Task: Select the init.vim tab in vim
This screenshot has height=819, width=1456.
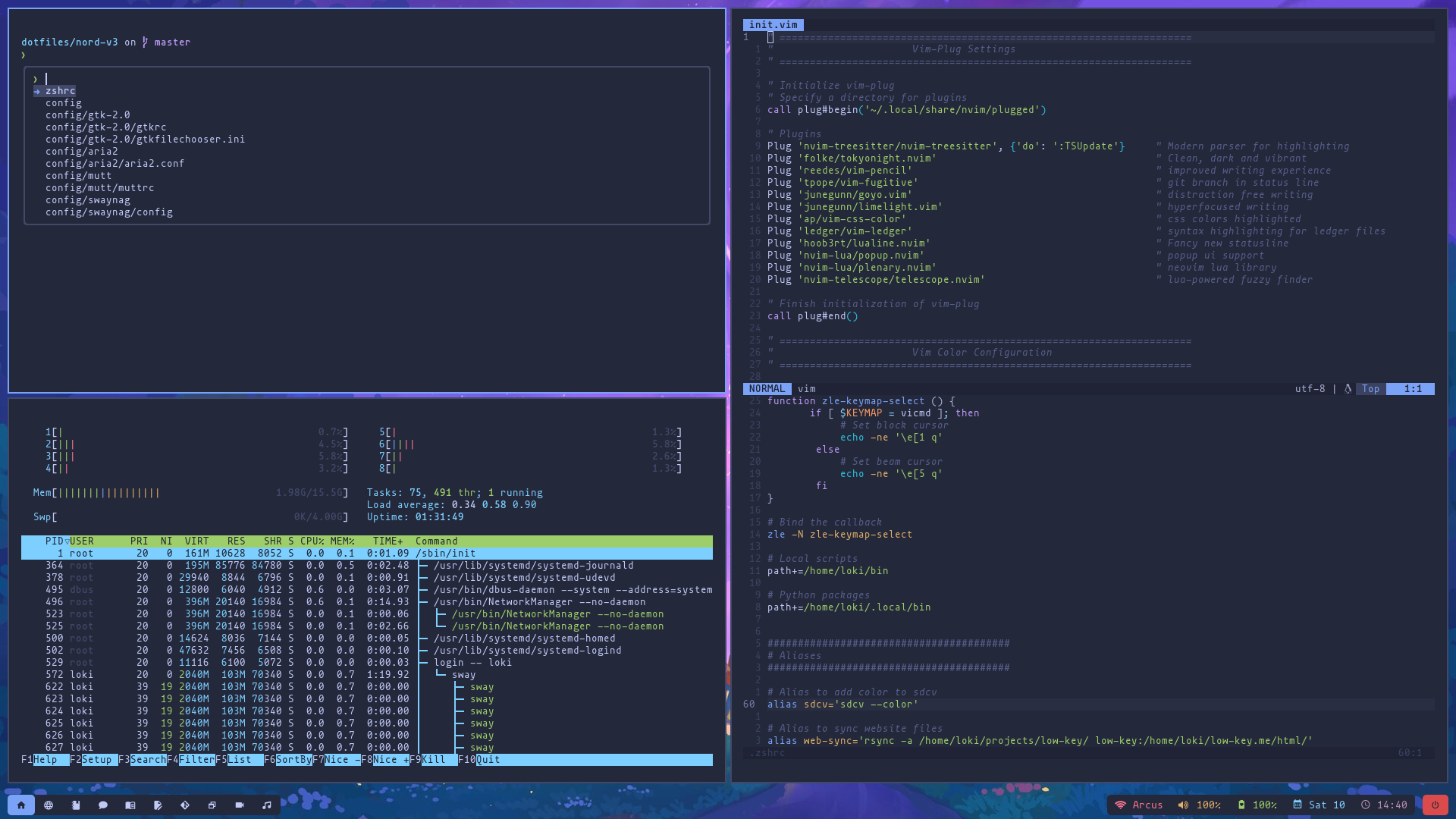Action: (773, 25)
